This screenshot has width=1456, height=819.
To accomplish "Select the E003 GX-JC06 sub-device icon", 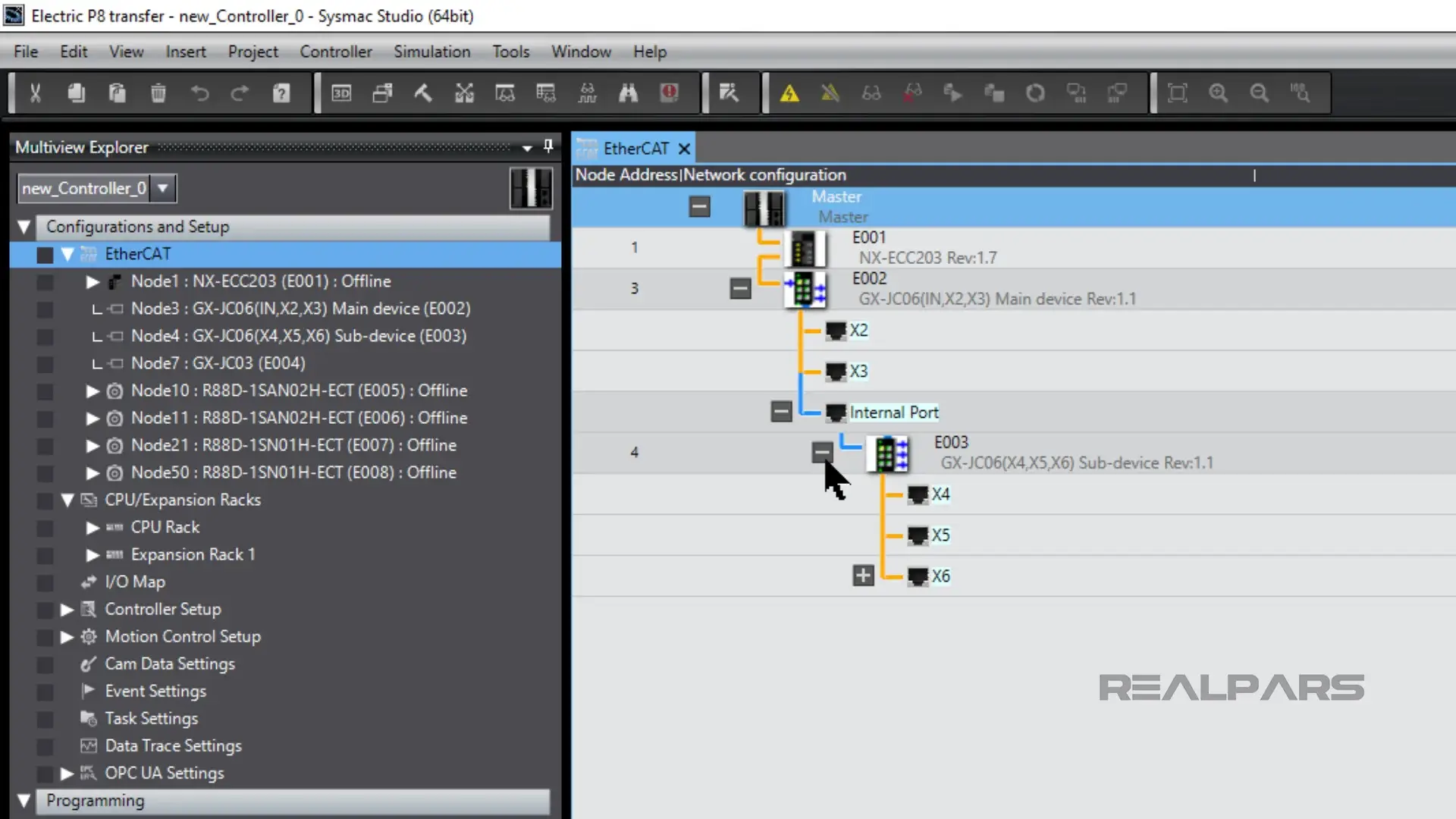I will pyautogui.click(x=890, y=453).
